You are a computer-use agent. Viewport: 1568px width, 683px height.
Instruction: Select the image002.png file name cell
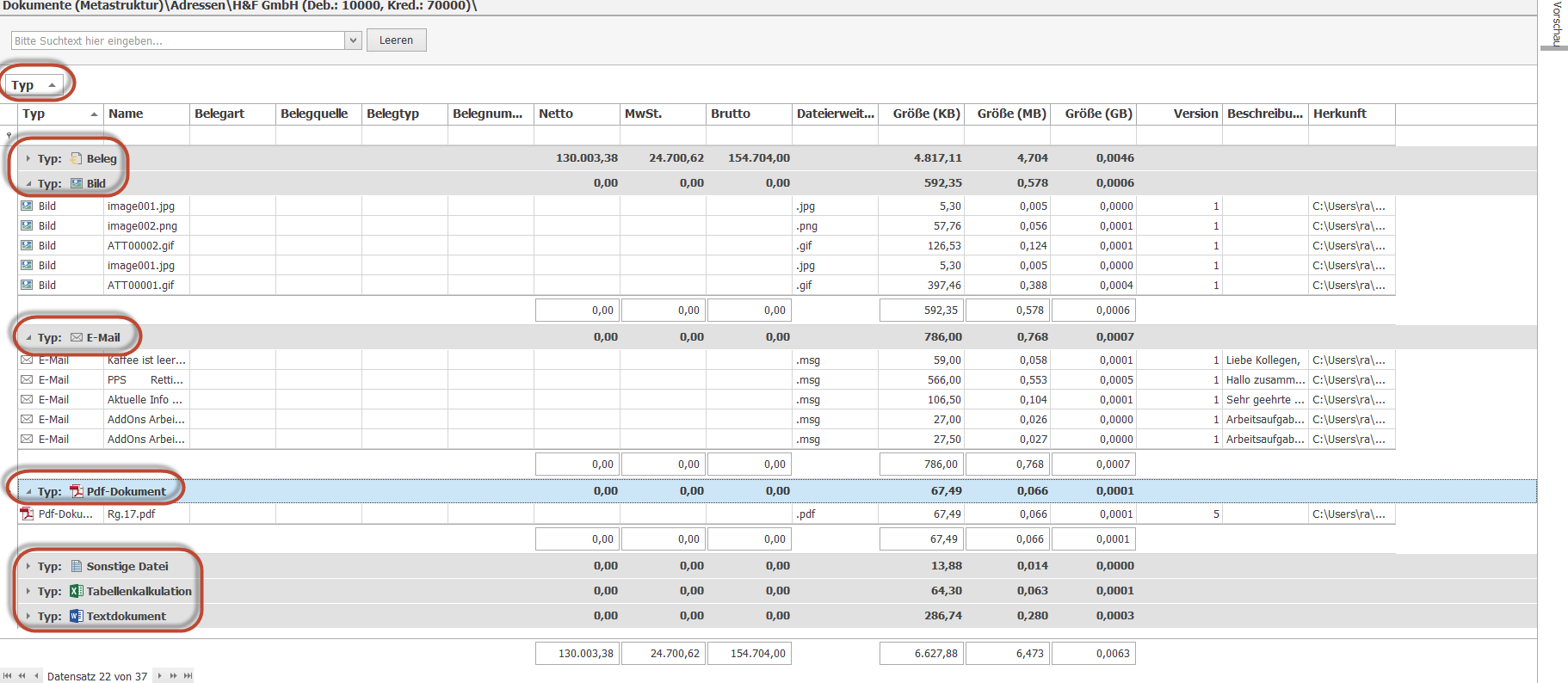click(146, 225)
